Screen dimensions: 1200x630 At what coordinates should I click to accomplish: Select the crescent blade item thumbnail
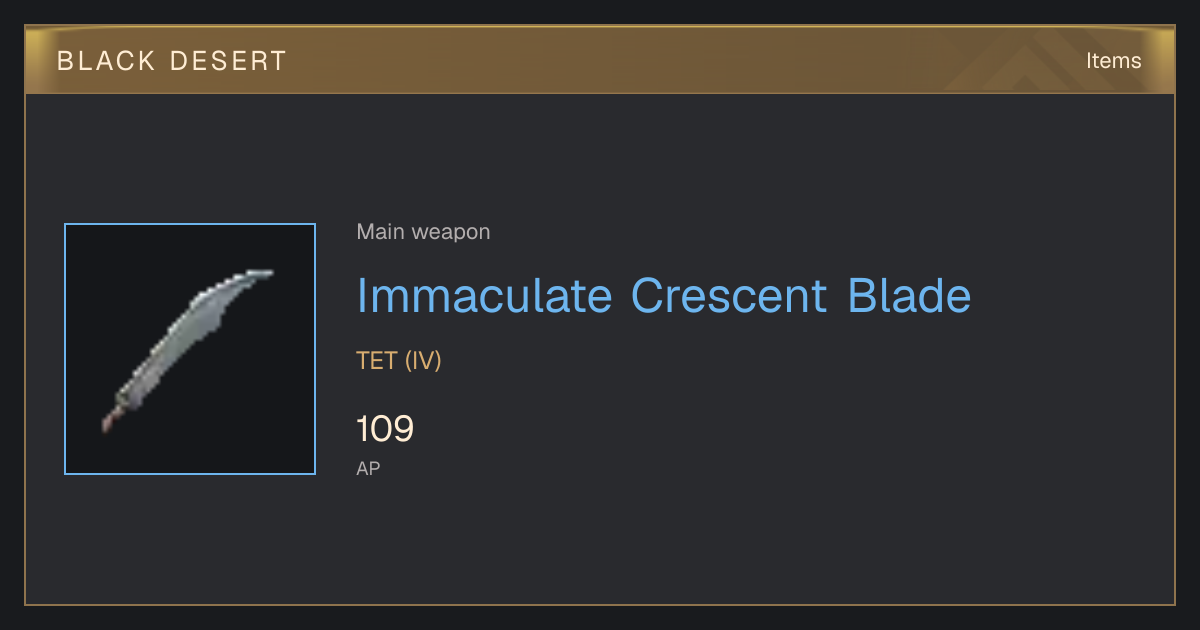click(190, 349)
